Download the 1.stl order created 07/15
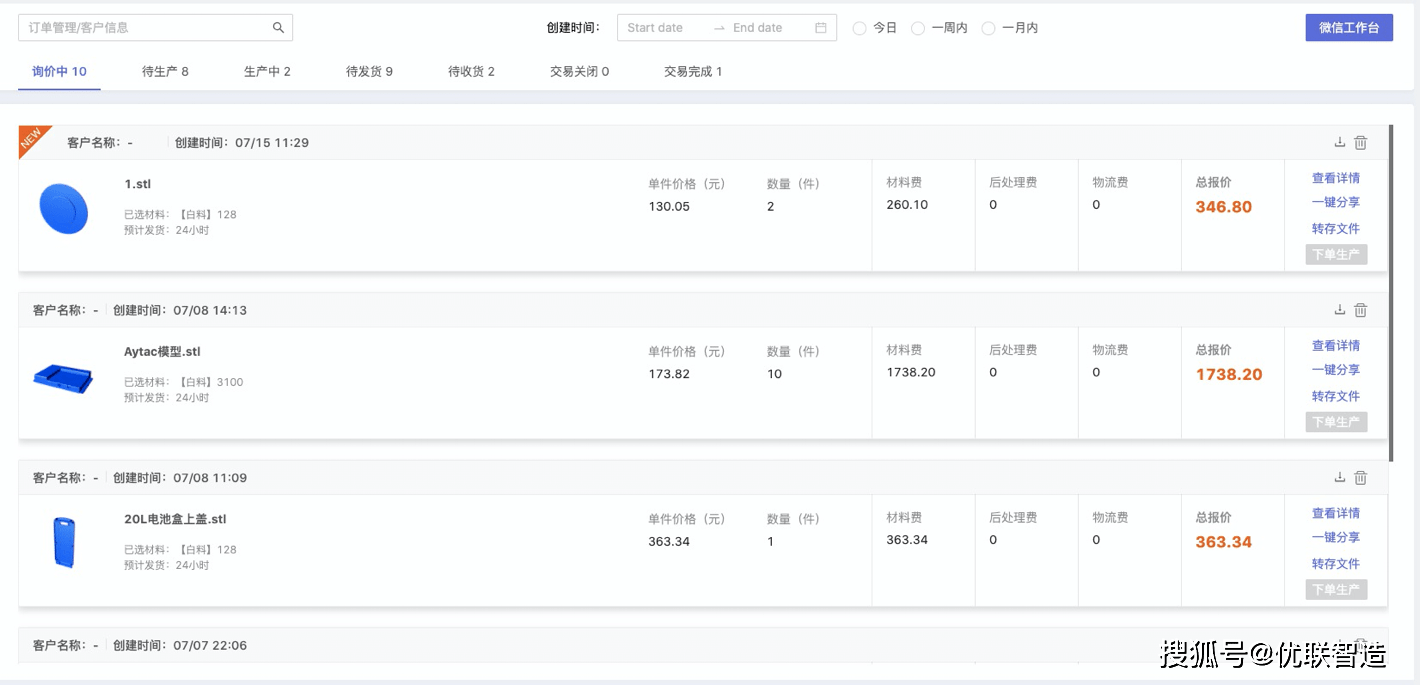The image size is (1420, 685). tap(1340, 143)
